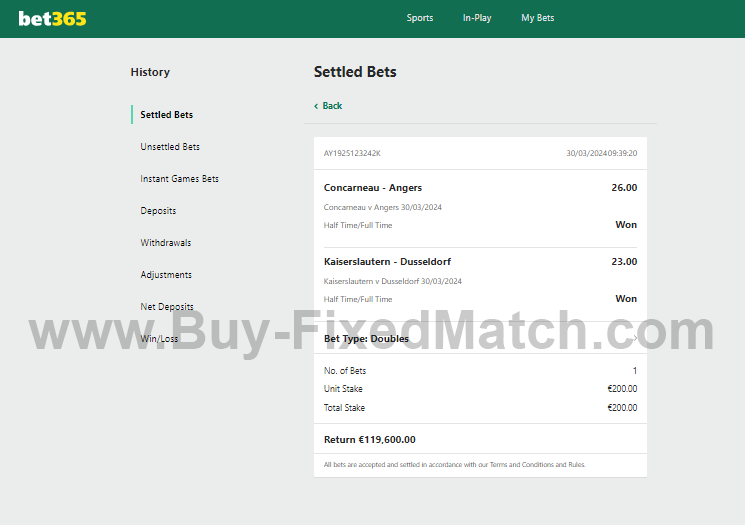Switch to the In-Play section
Screen dimensions: 745x525
click(477, 18)
